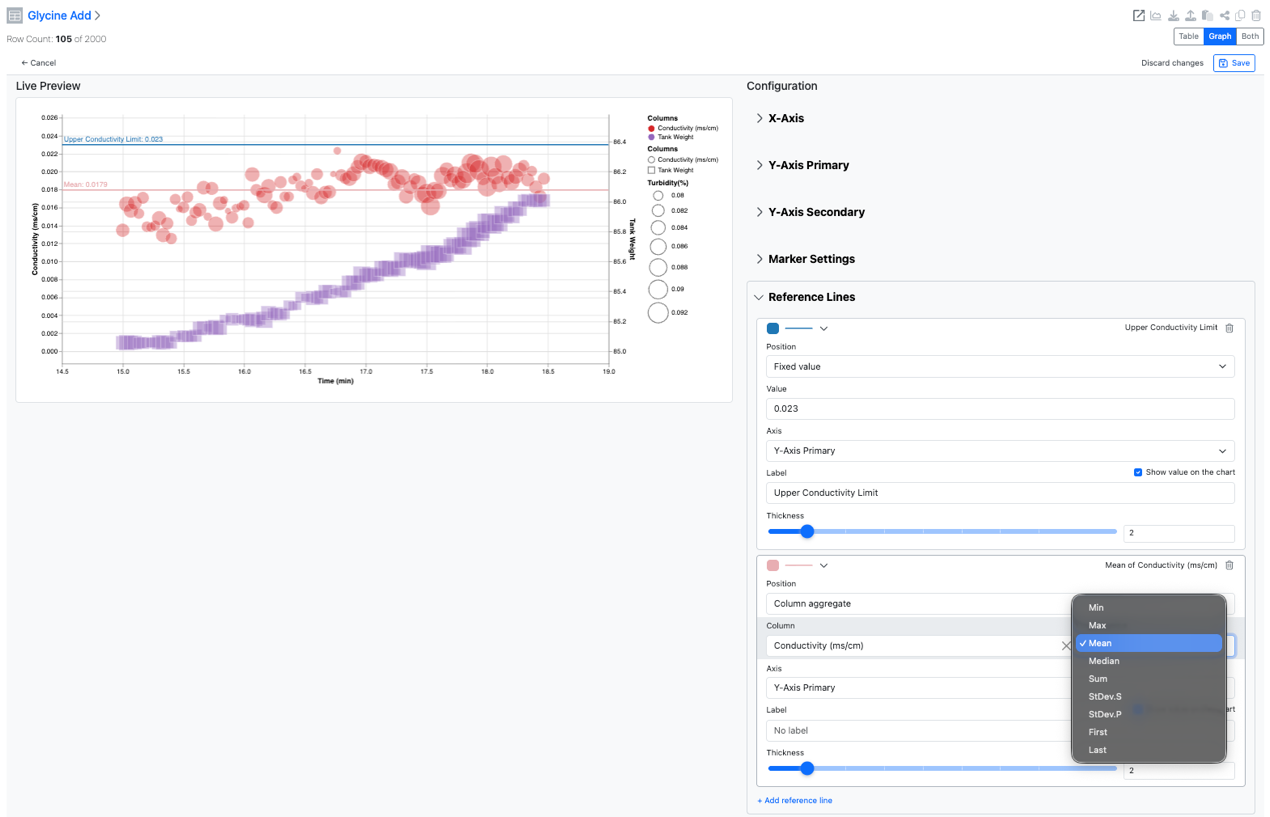
Task: Click the trash icon in the top toolbar
Action: point(1256,15)
